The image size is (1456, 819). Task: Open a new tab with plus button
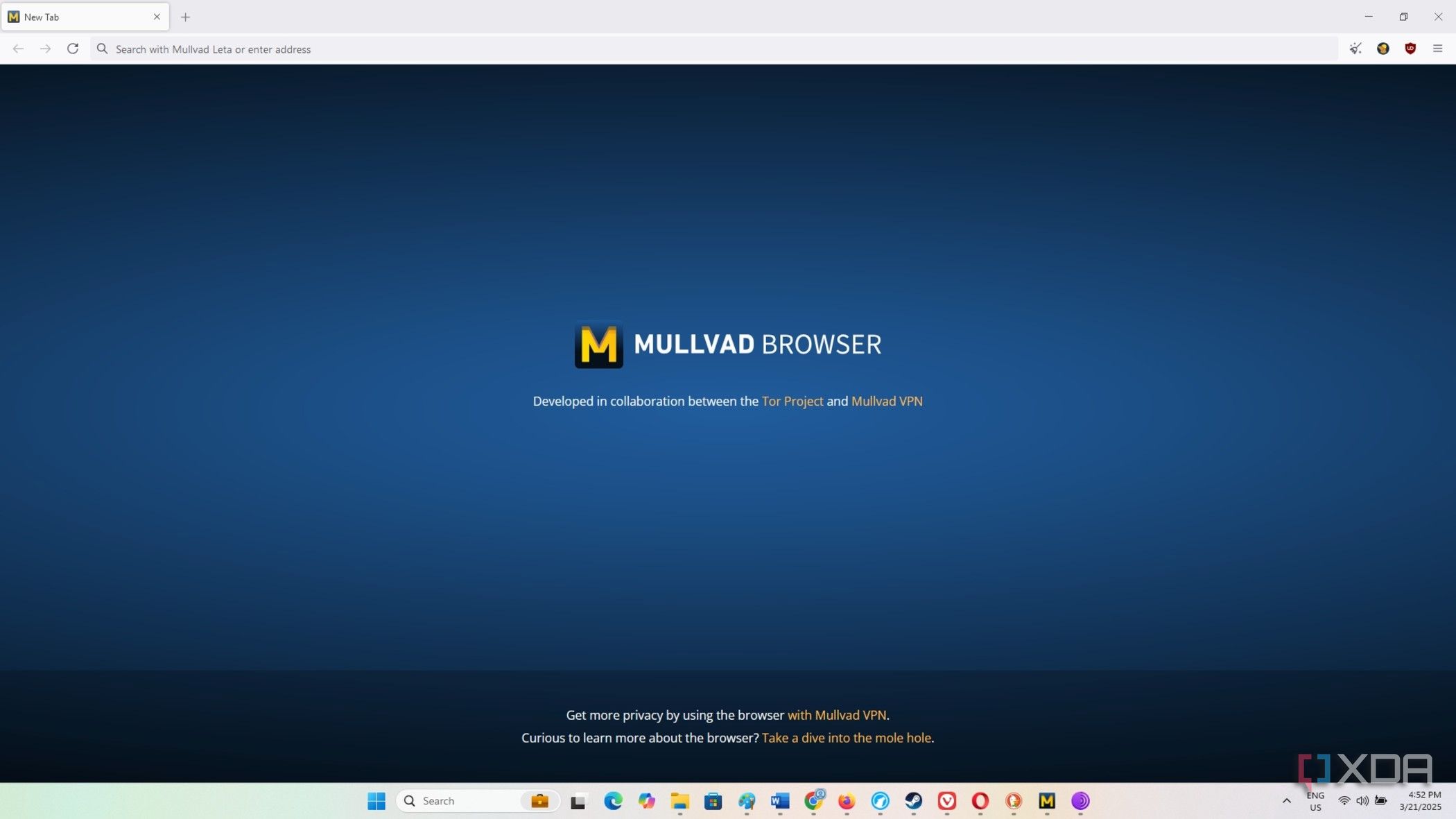[x=185, y=17]
